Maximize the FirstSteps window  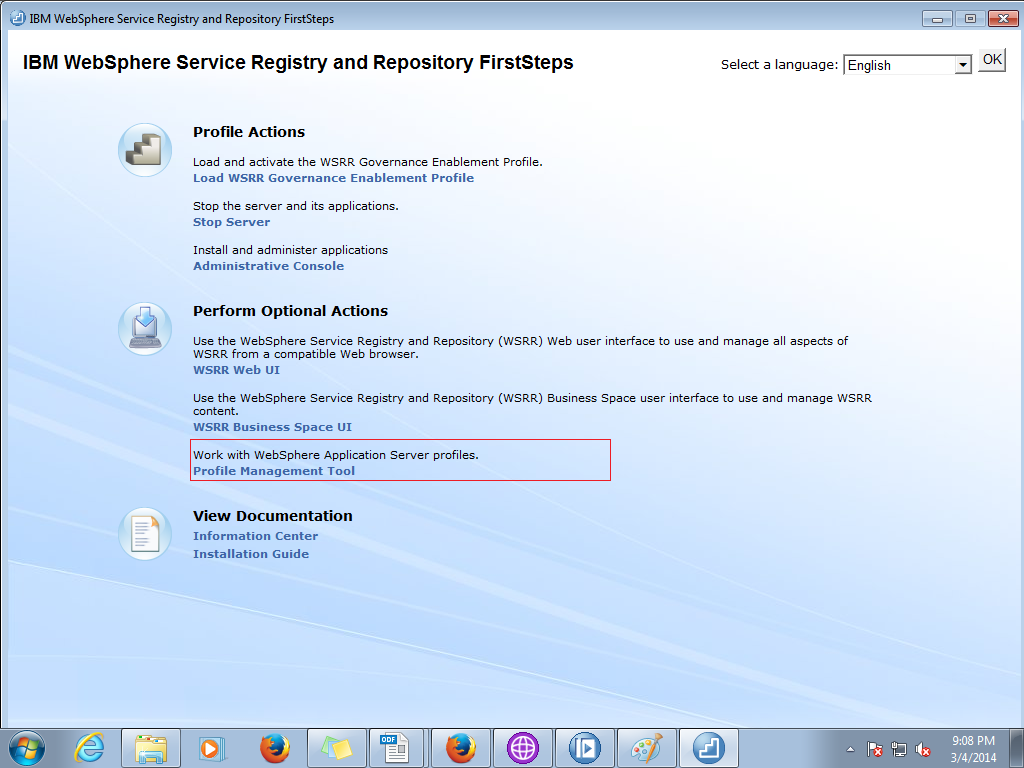point(970,18)
